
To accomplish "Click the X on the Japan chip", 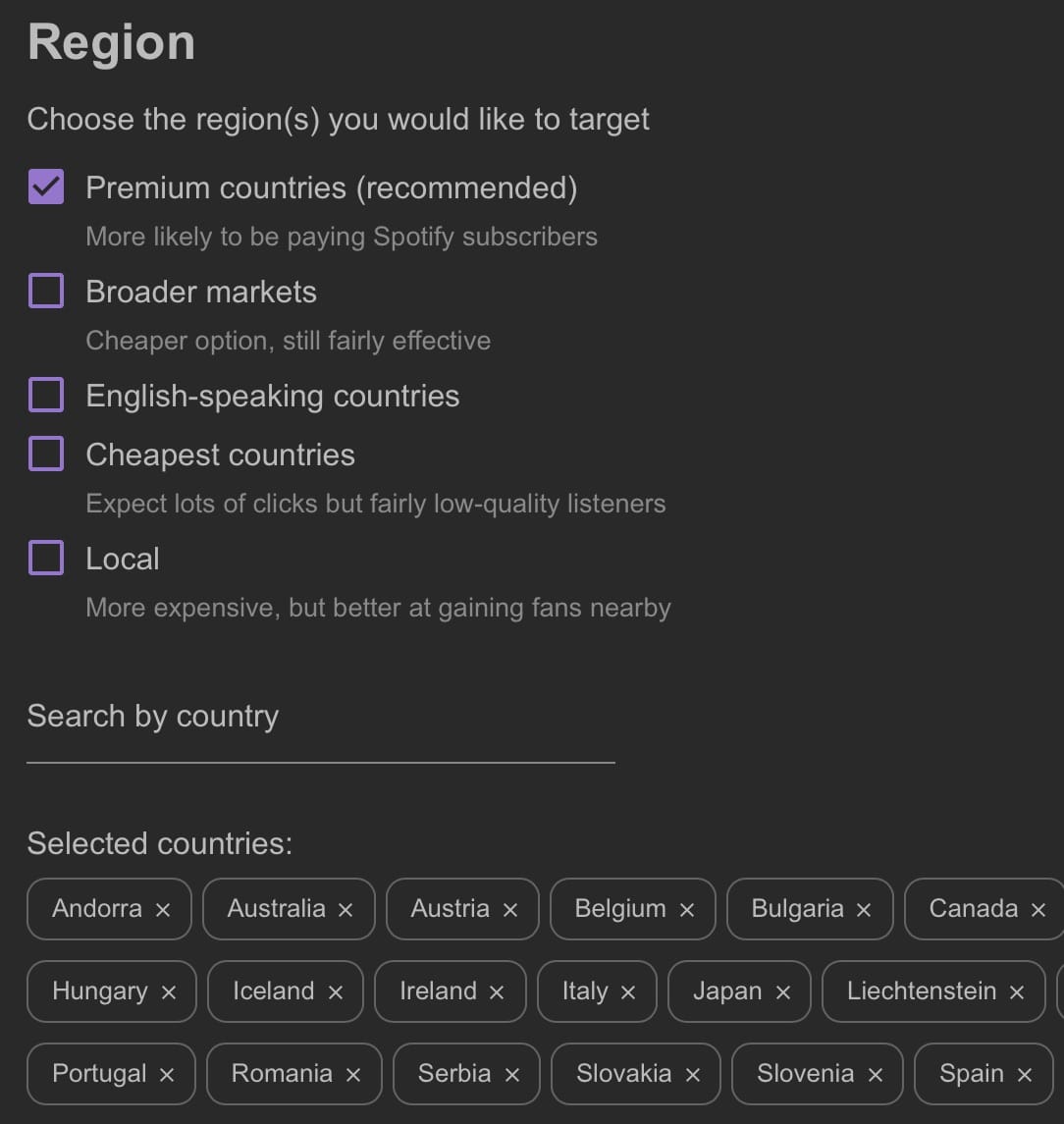I will [x=783, y=992].
